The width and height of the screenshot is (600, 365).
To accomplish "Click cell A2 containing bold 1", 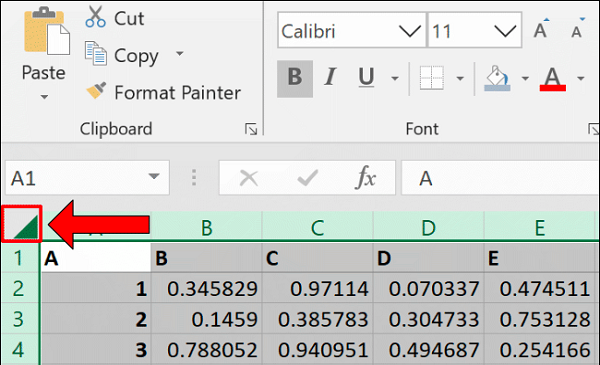I will tap(96, 288).
